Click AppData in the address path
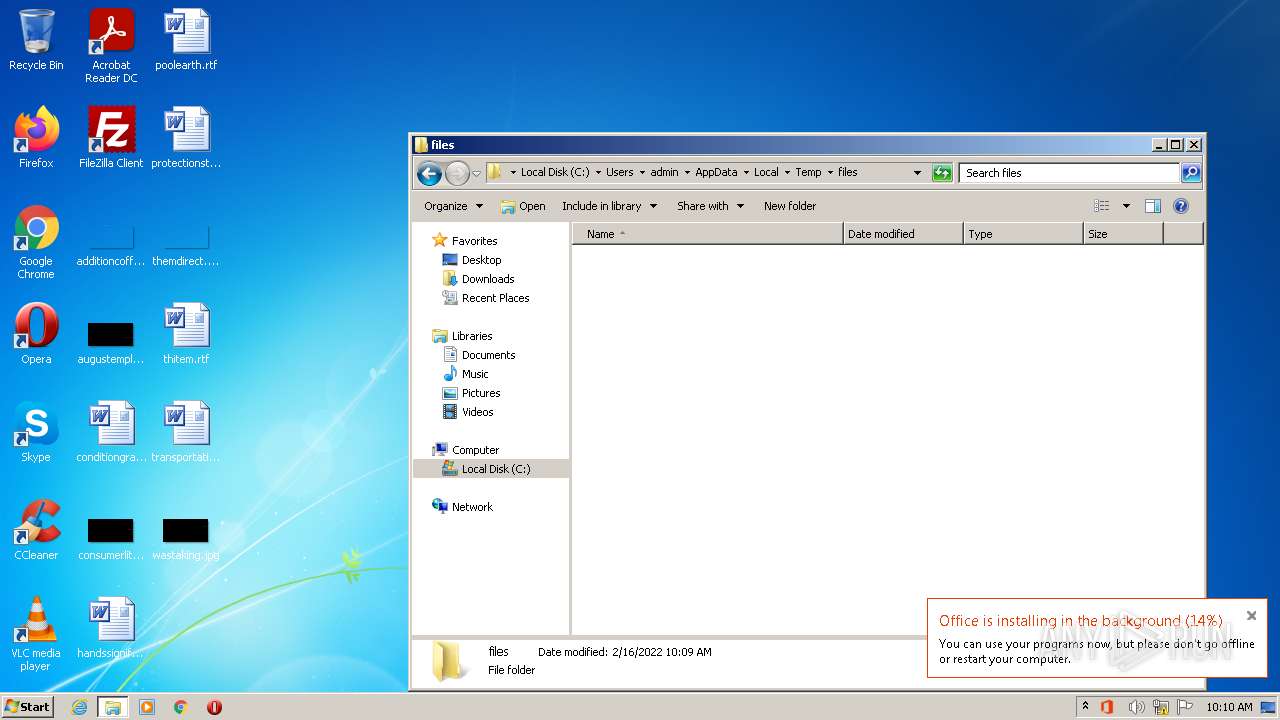 coord(716,172)
